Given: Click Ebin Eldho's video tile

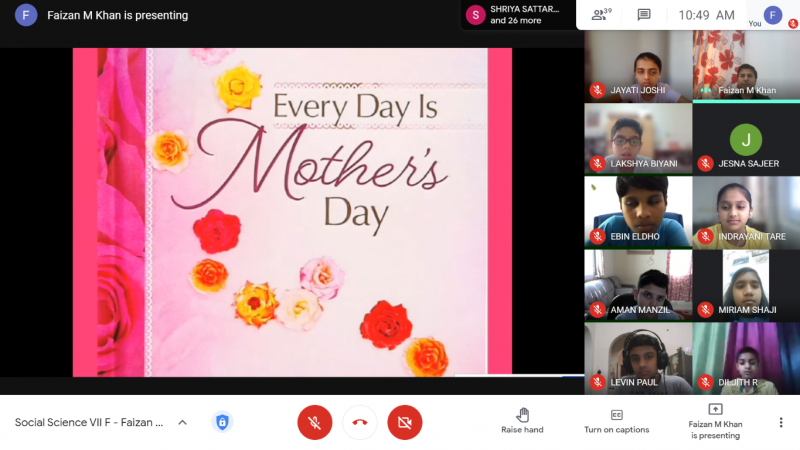Looking at the screenshot, I should pos(638,211).
